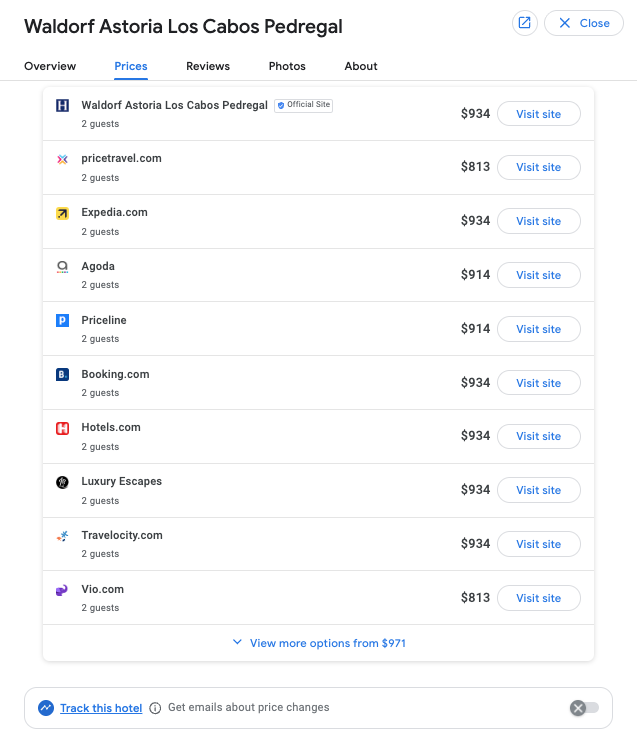
Task: Click the Travelocity.com provider name
Action: (x=122, y=535)
